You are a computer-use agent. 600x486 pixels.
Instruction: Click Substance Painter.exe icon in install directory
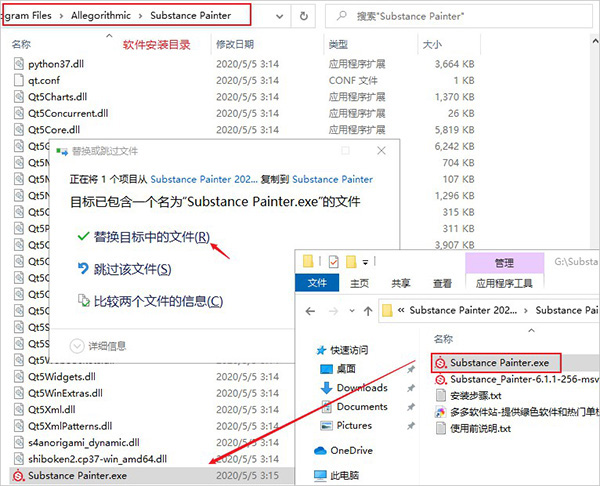tap(18, 476)
